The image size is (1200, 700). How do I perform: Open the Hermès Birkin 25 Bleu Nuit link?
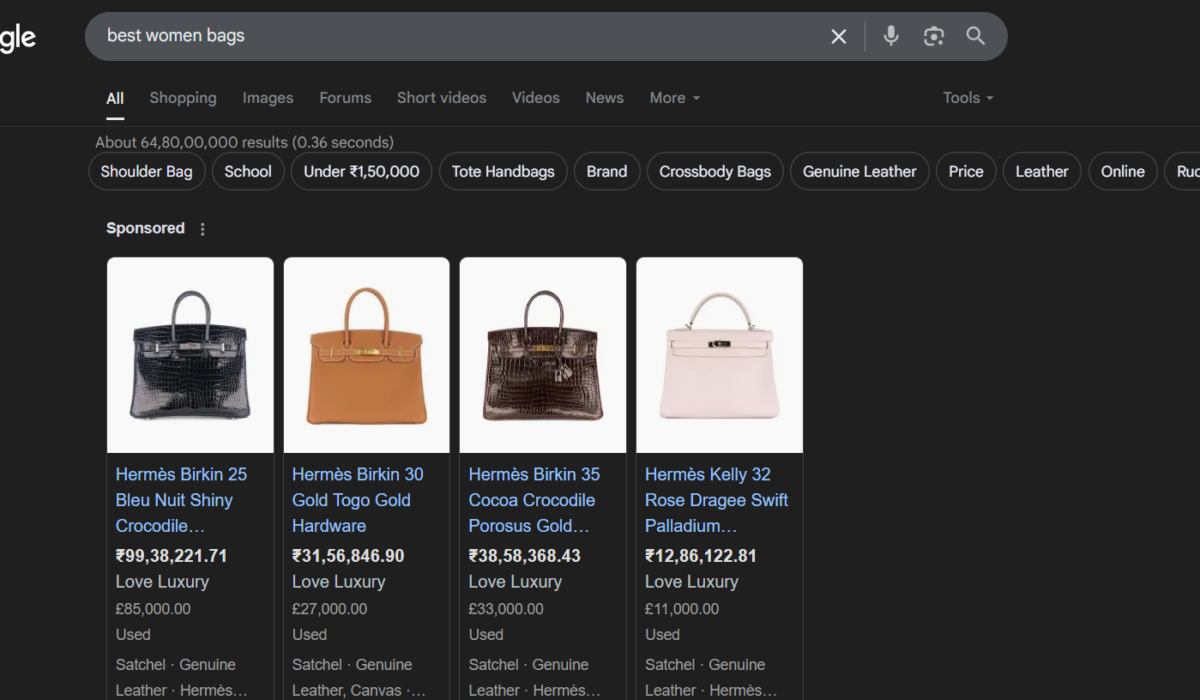pos(181,500)
